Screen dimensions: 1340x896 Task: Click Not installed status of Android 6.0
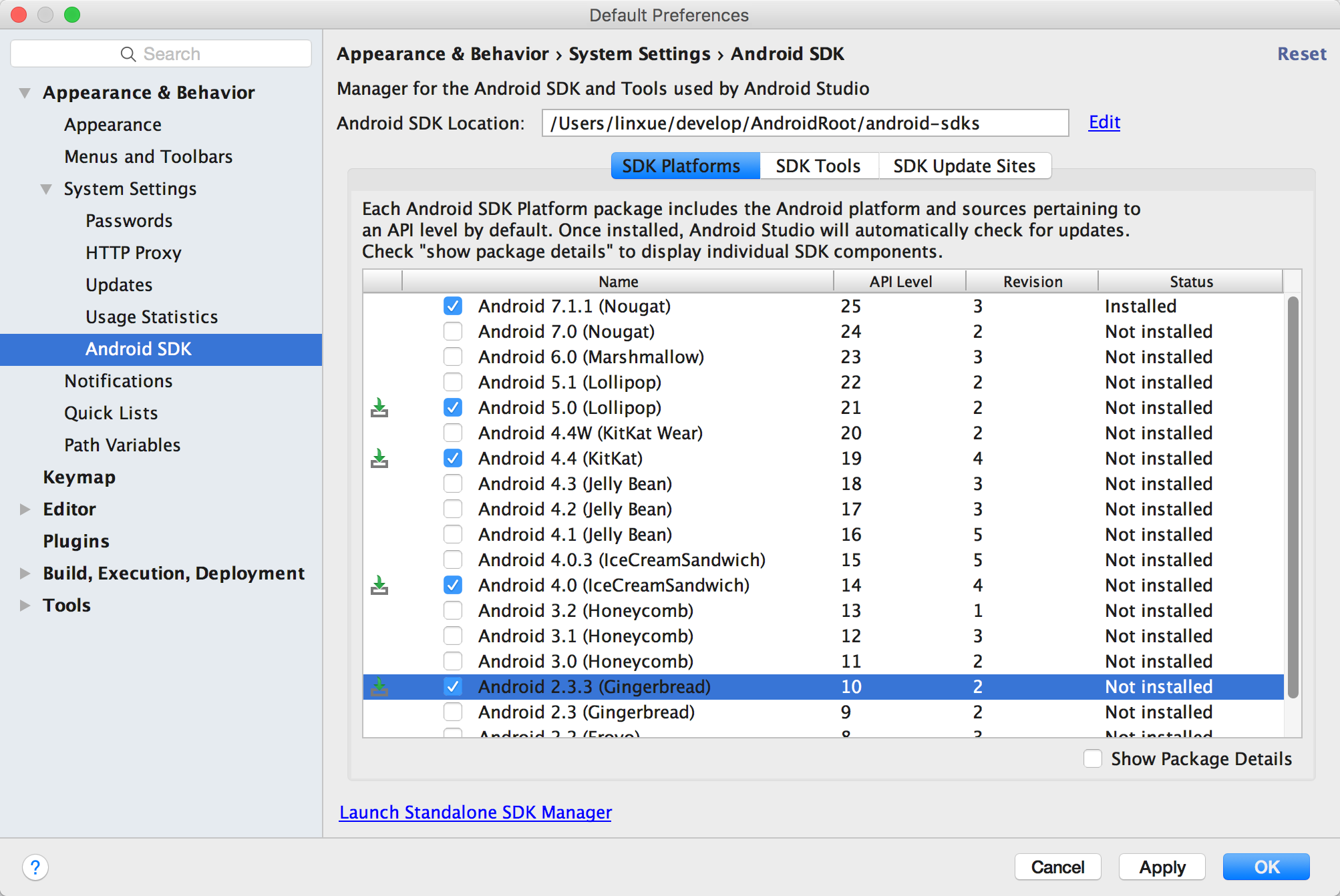1159,357
